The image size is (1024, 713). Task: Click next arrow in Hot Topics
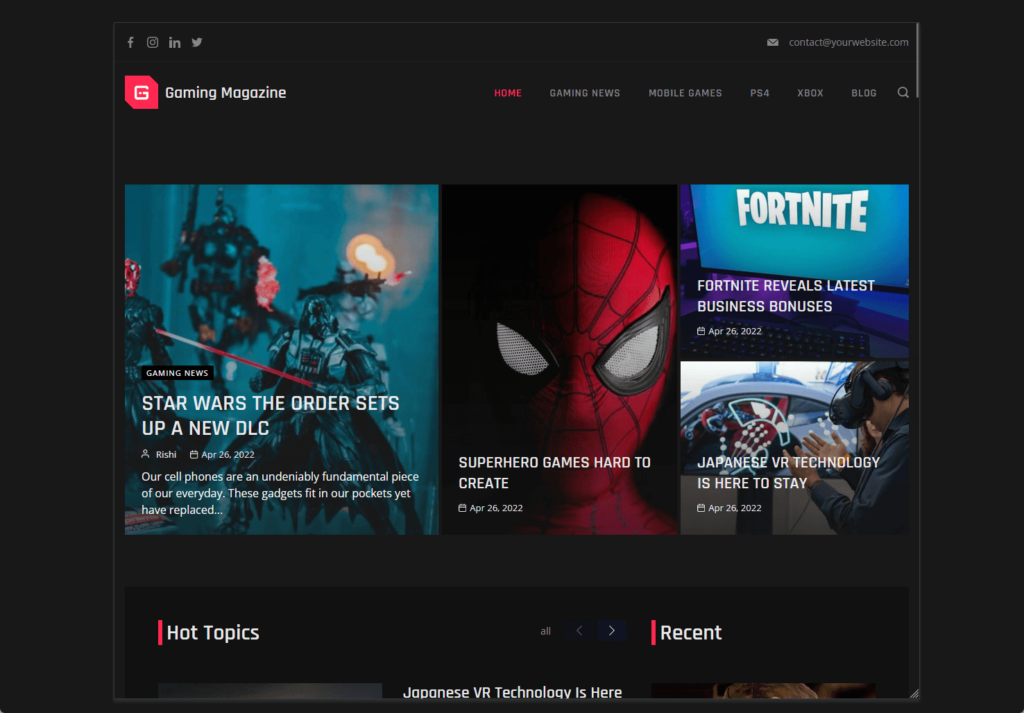tap(612, 631)
